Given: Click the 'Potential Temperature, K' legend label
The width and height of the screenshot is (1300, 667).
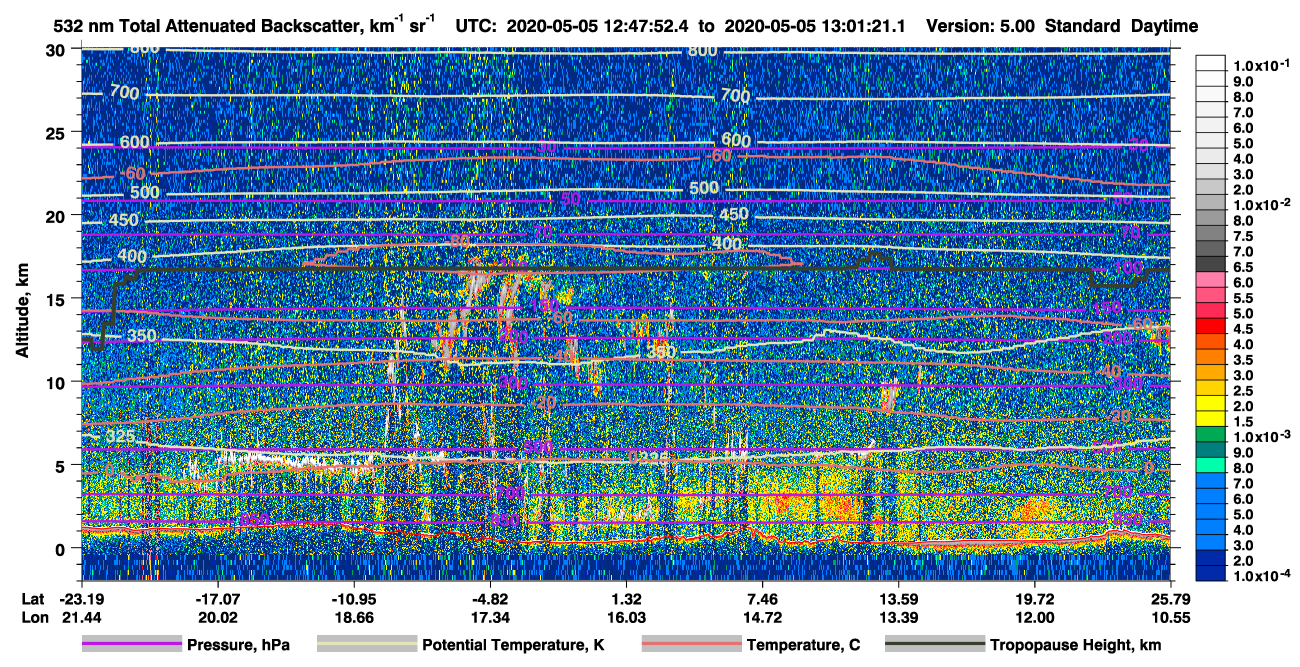Looking at the screenshot, I should click(x=513, y=645).
